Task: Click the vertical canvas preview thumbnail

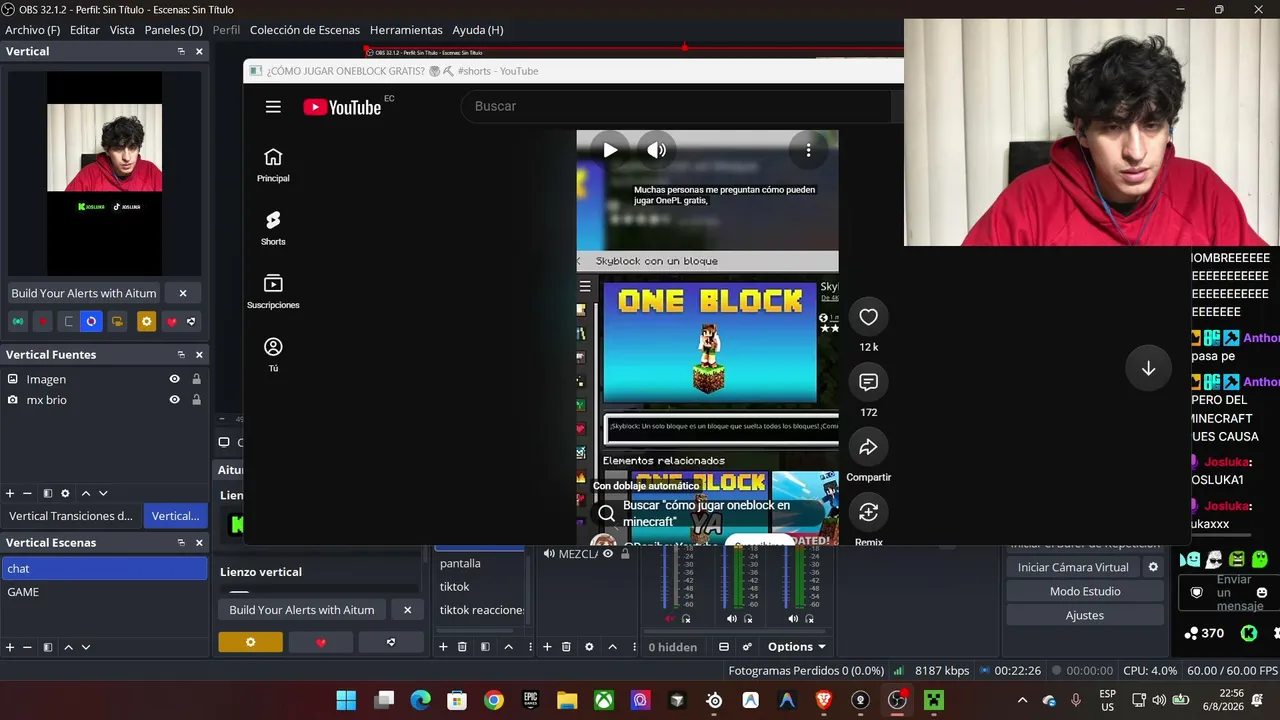Action: (104, 174)
